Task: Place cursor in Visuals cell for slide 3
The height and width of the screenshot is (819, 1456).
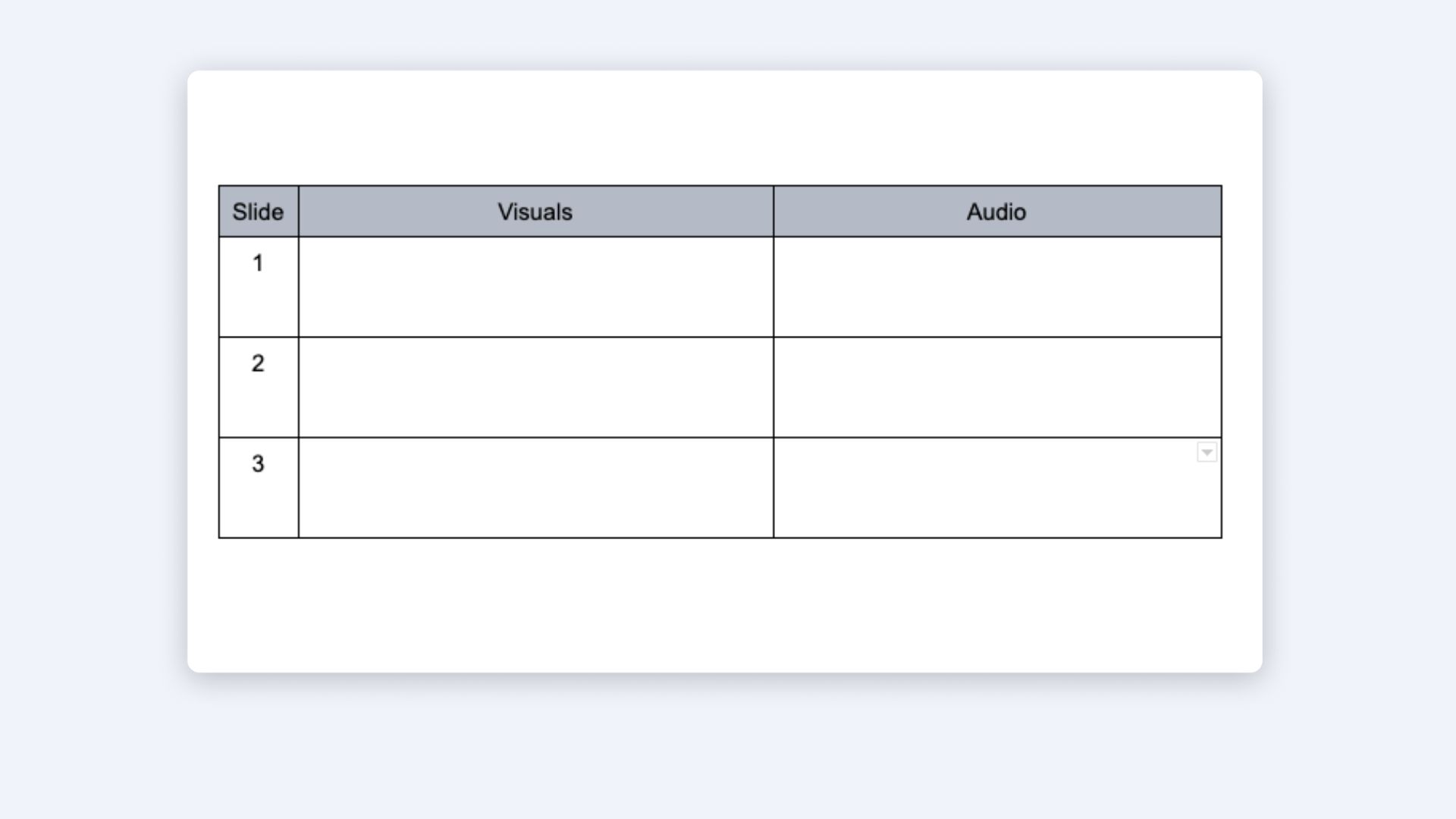Action: [x=535, y=487]
